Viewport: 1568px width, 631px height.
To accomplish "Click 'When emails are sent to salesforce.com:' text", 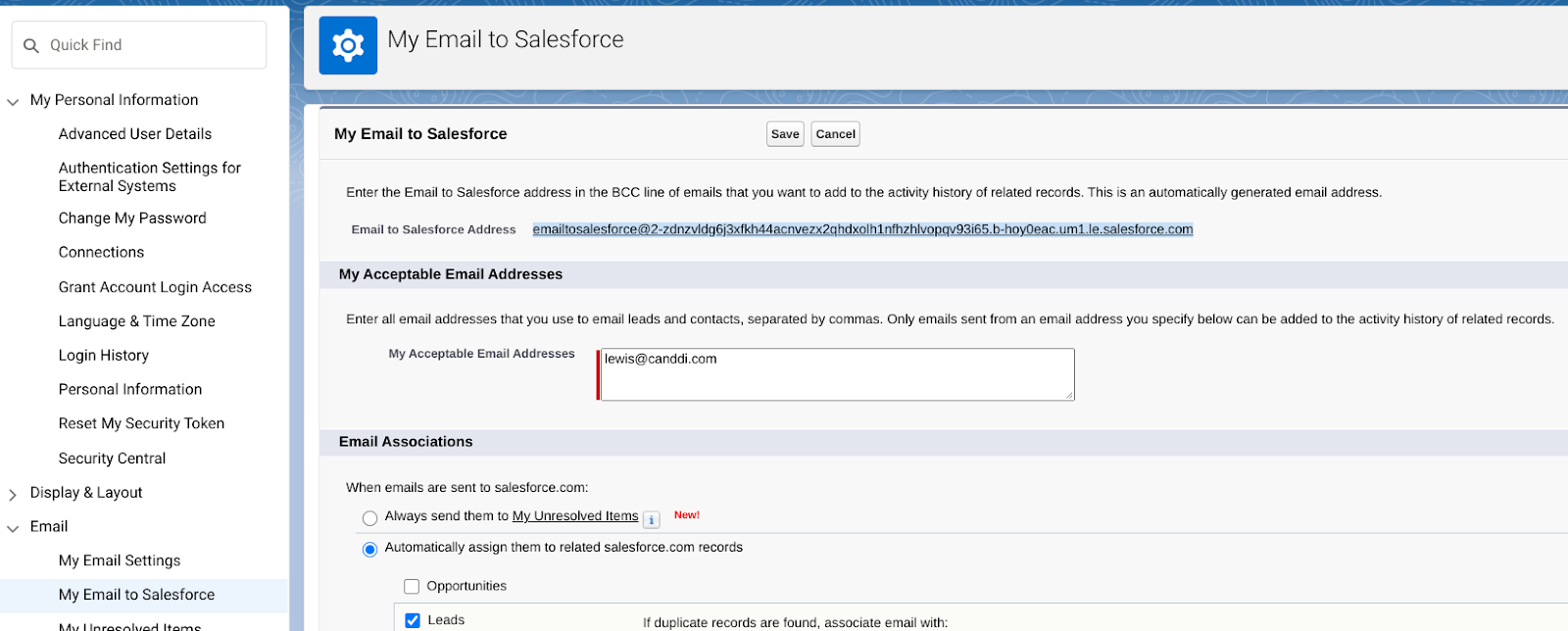I will 466,488.
